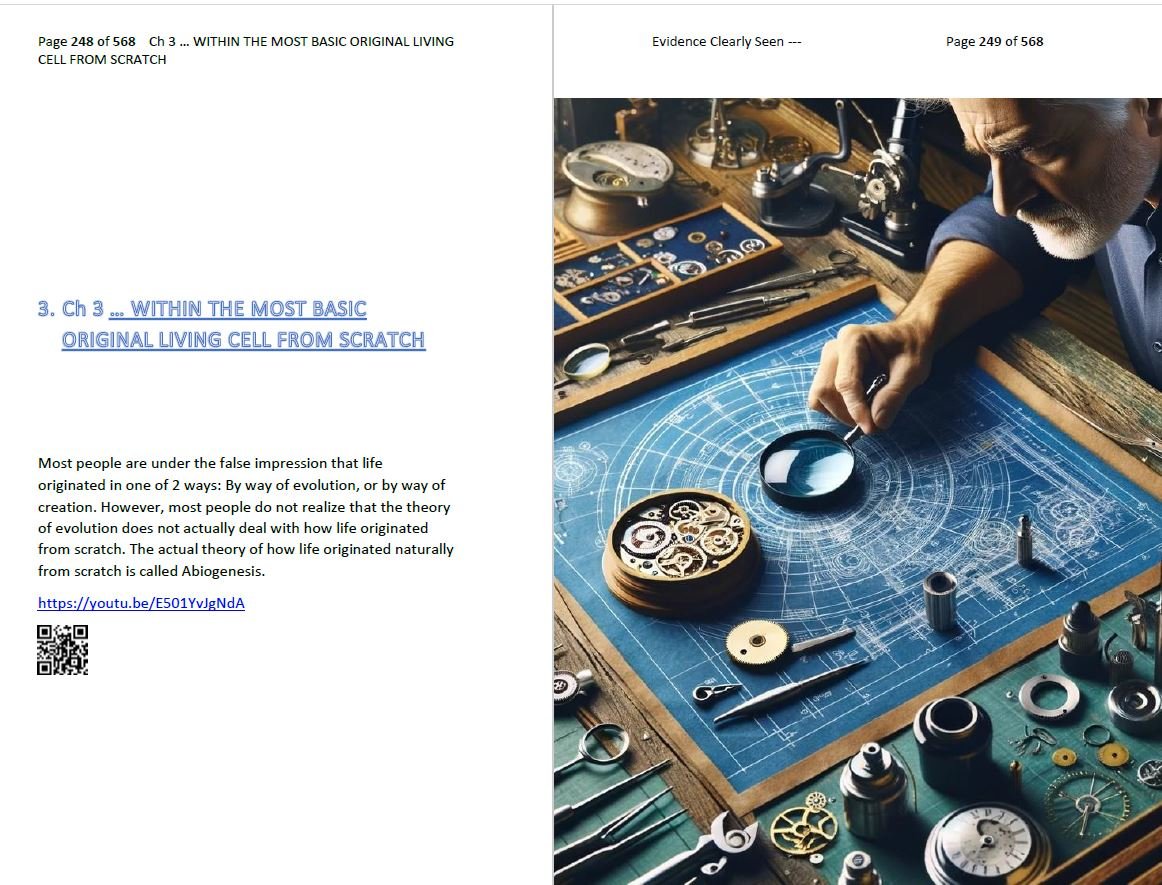Click the paragraph starting 'Most people are under'
Screen dimensions: 1162x885
click(x=245, y=517)
